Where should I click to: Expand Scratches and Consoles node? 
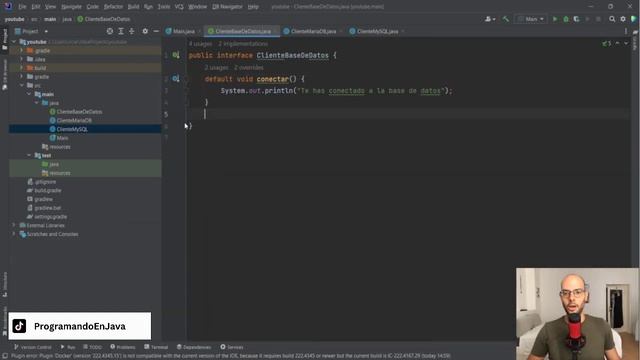click(x=14, y=234)
